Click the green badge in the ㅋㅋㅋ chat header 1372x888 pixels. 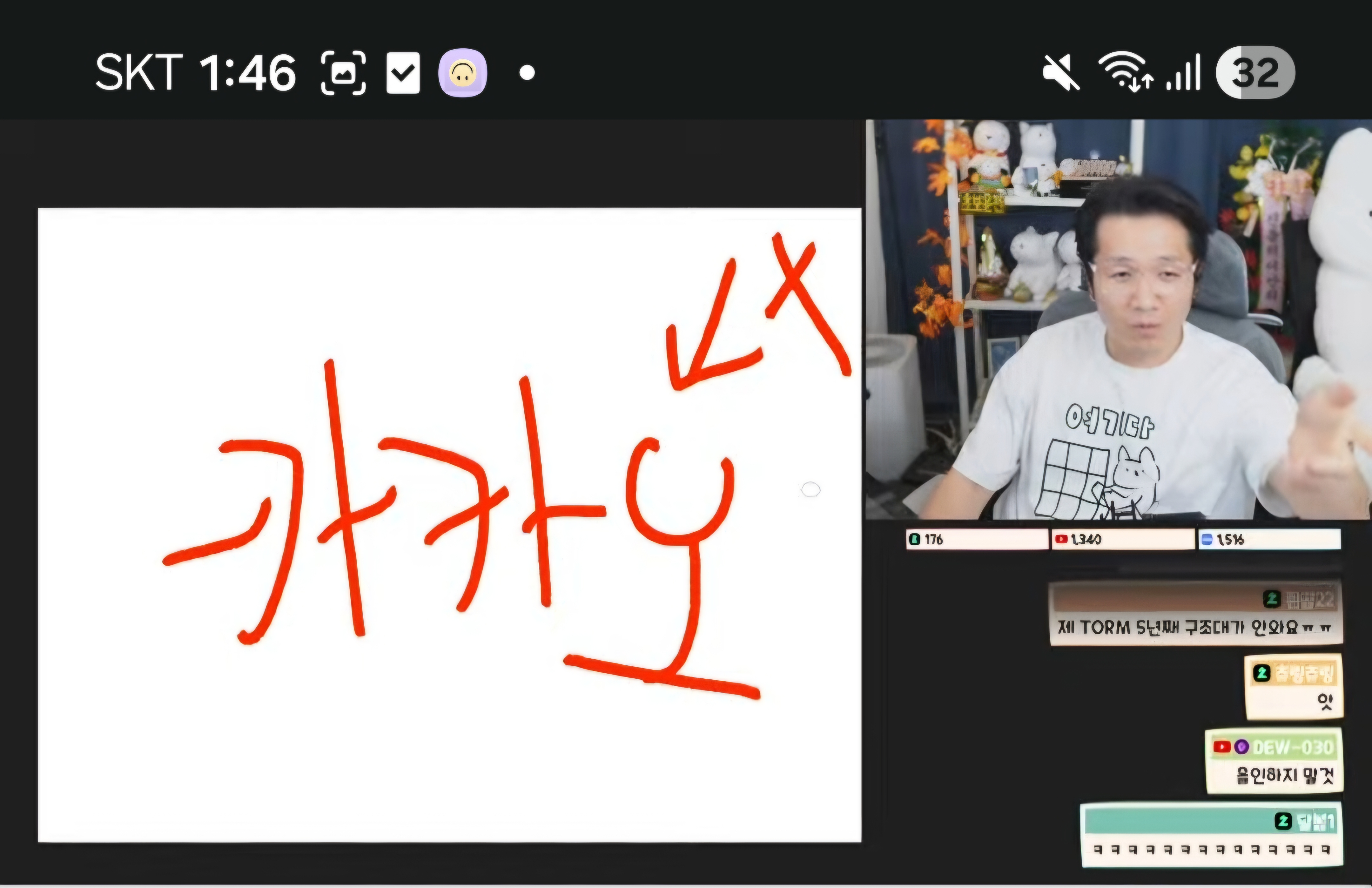pyautogui.click(x=1283, y=821)
